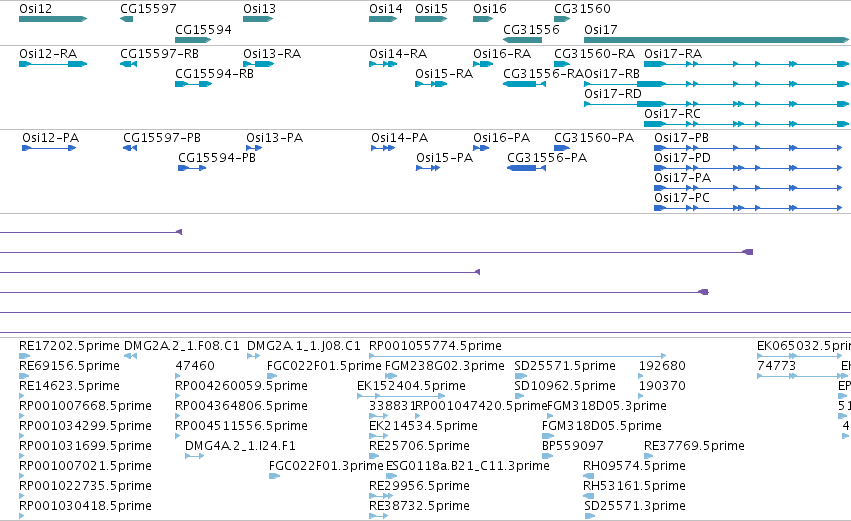
Task: Select the Osi17-RC transcript
Action: click(x=746, y=124)
